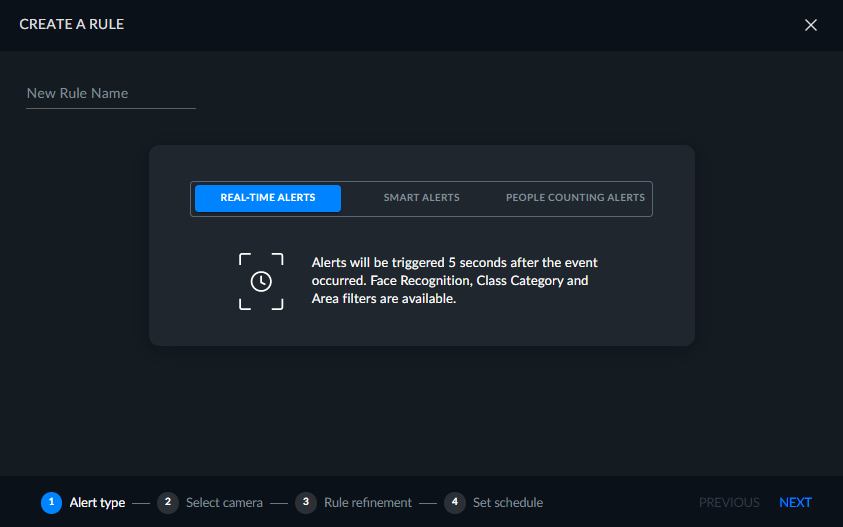Click the dash between Rule refinement and step 4
The width and height of the screenshot is (843, 527).
[x=428, y=503]
